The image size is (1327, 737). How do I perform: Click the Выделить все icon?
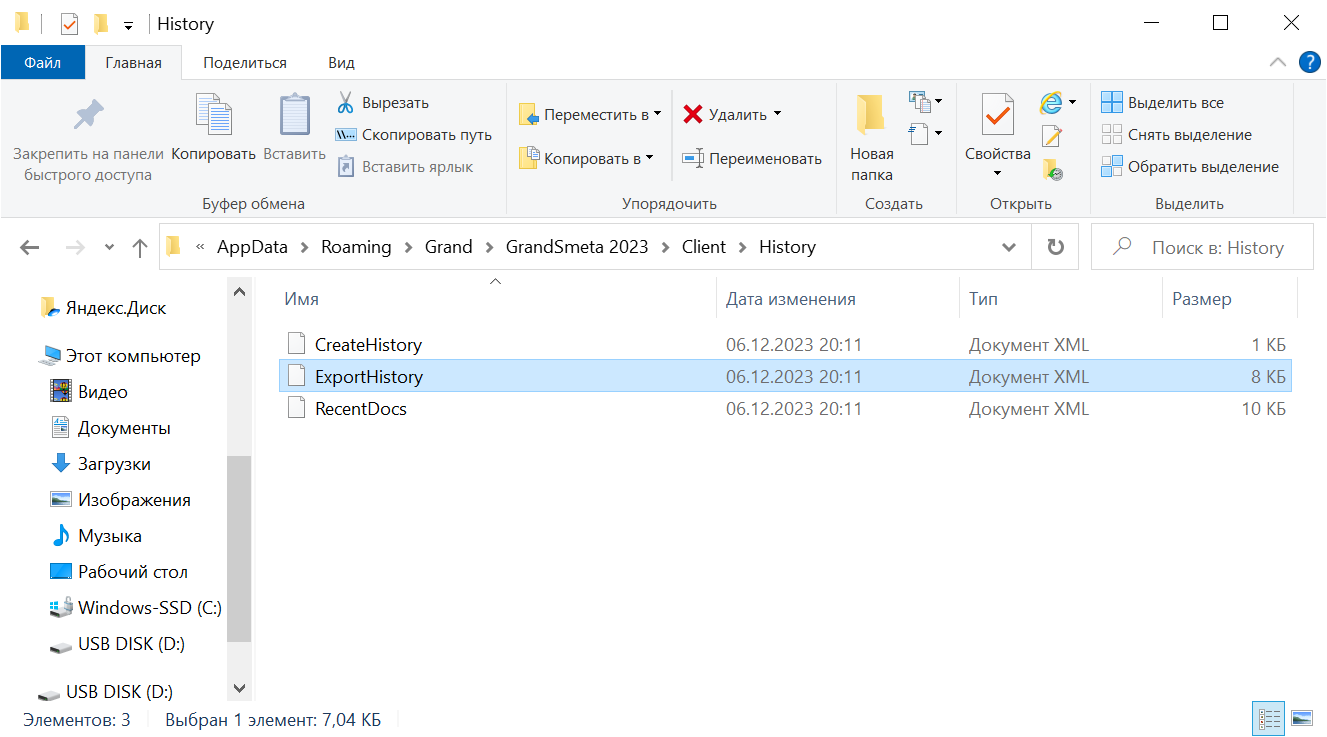[1111, 103]
